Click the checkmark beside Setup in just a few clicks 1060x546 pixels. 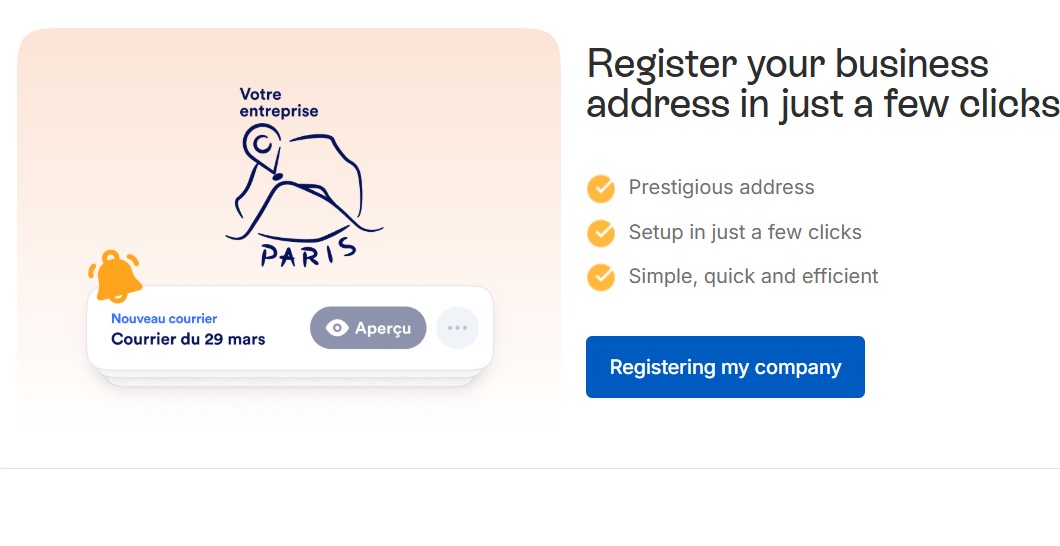tap(601, 233)
